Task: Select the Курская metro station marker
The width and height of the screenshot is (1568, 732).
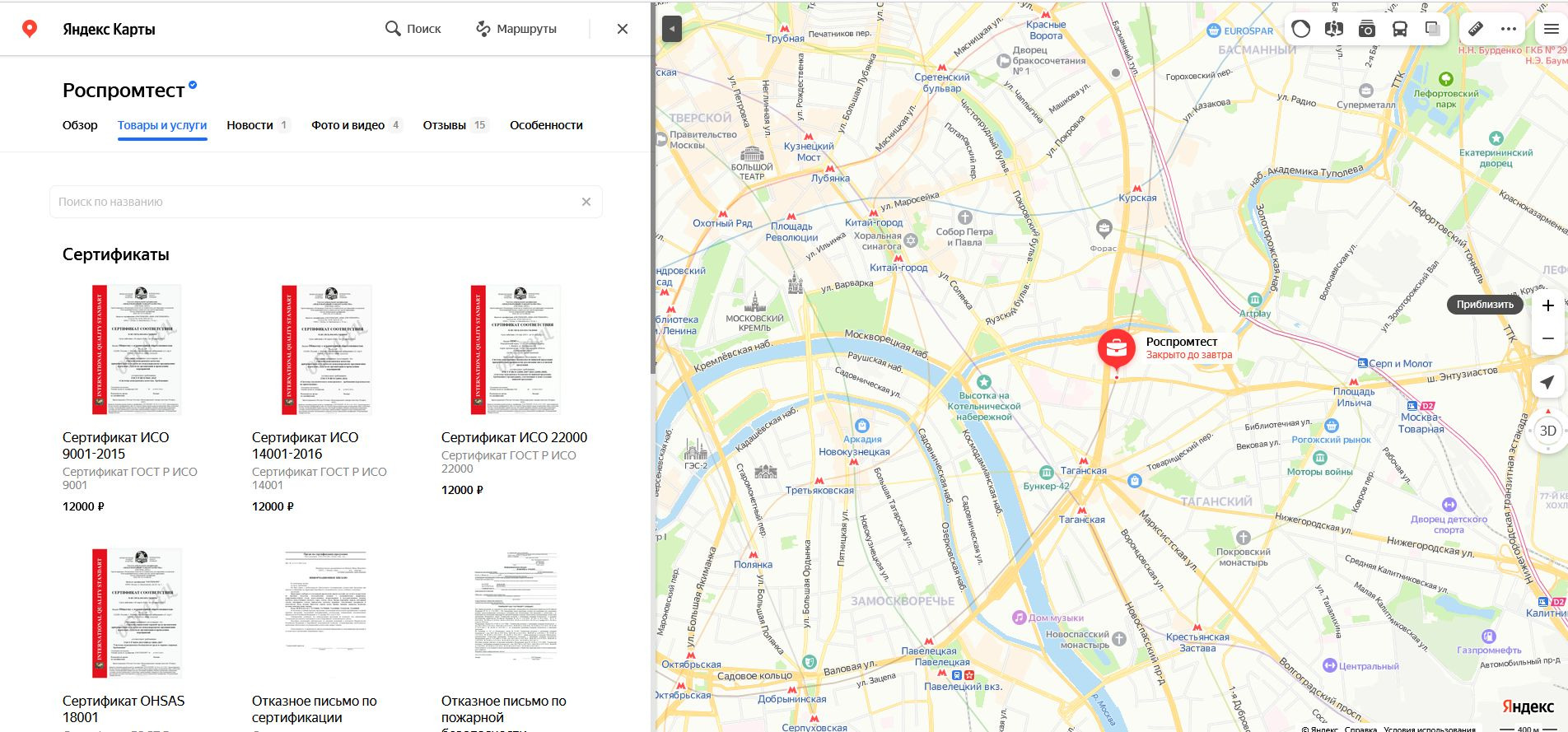Action: click(1137, 189)
